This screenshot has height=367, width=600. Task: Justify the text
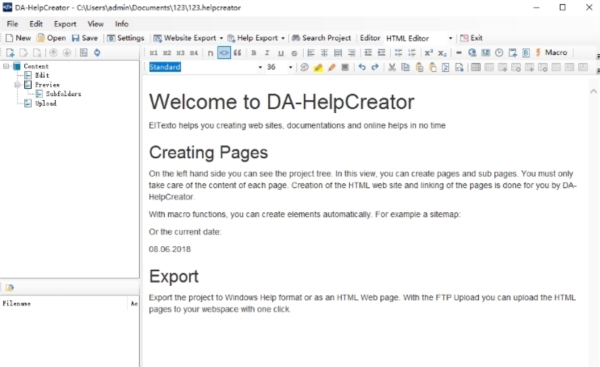coord(338,53)
